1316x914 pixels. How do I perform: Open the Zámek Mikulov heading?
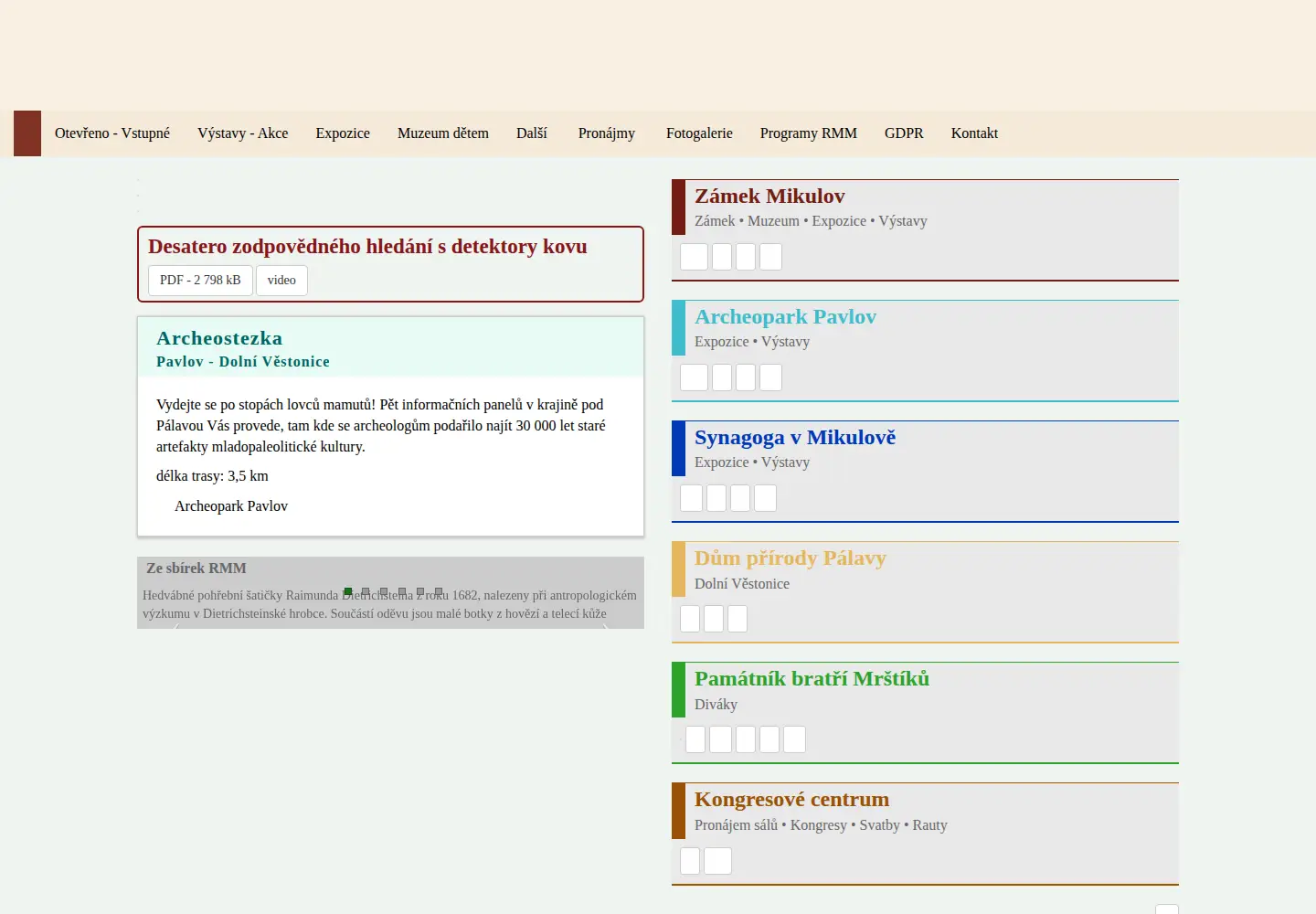[769, 196]
